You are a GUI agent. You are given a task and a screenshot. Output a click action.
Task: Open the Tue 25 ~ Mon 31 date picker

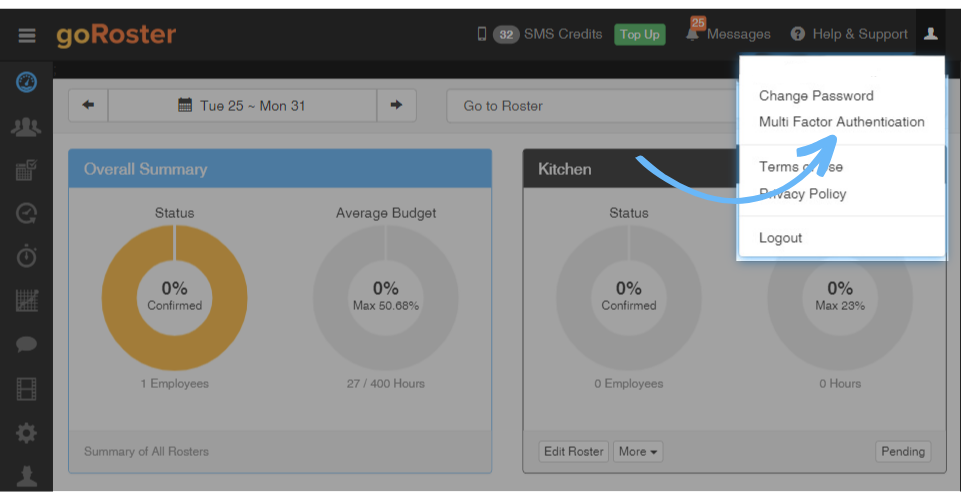click(x=242, y=105)
